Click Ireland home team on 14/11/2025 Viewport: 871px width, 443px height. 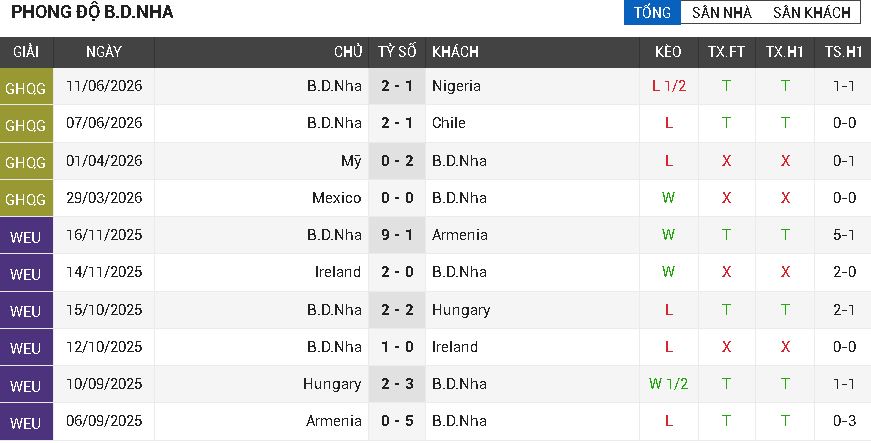338,272
